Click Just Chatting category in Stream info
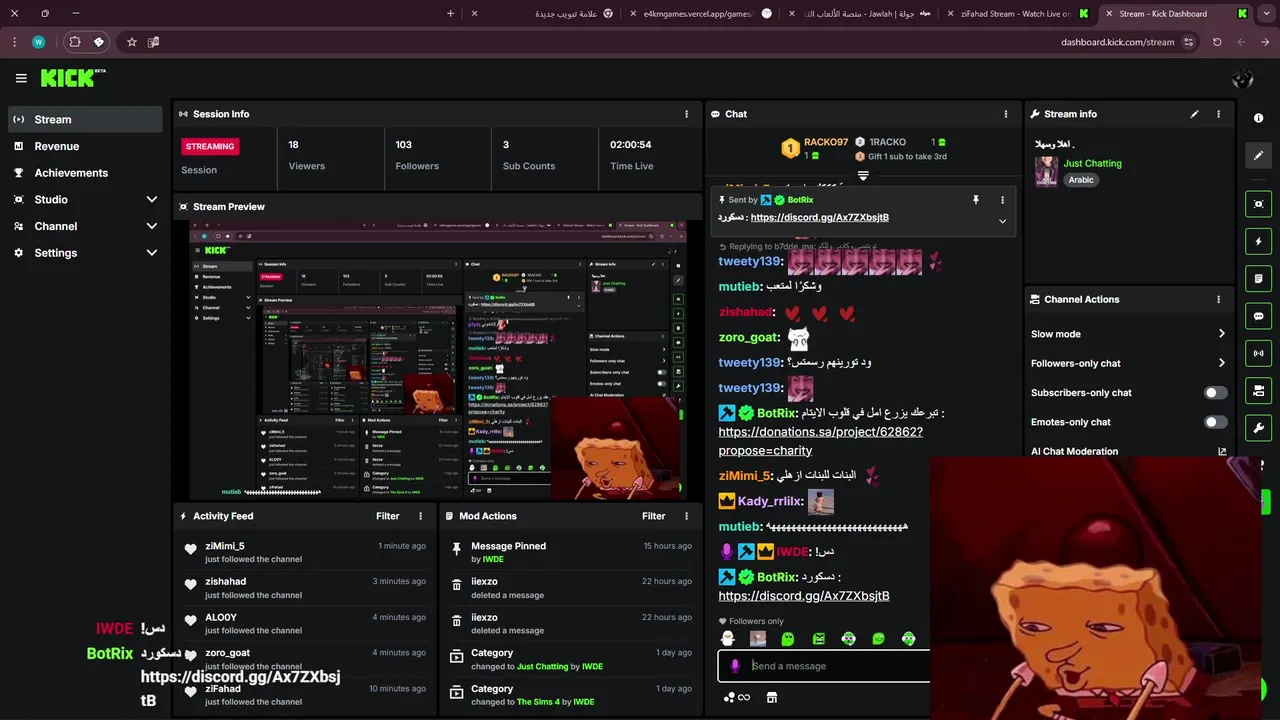The image size is (1280, 720). click(x=1092, y=163)
